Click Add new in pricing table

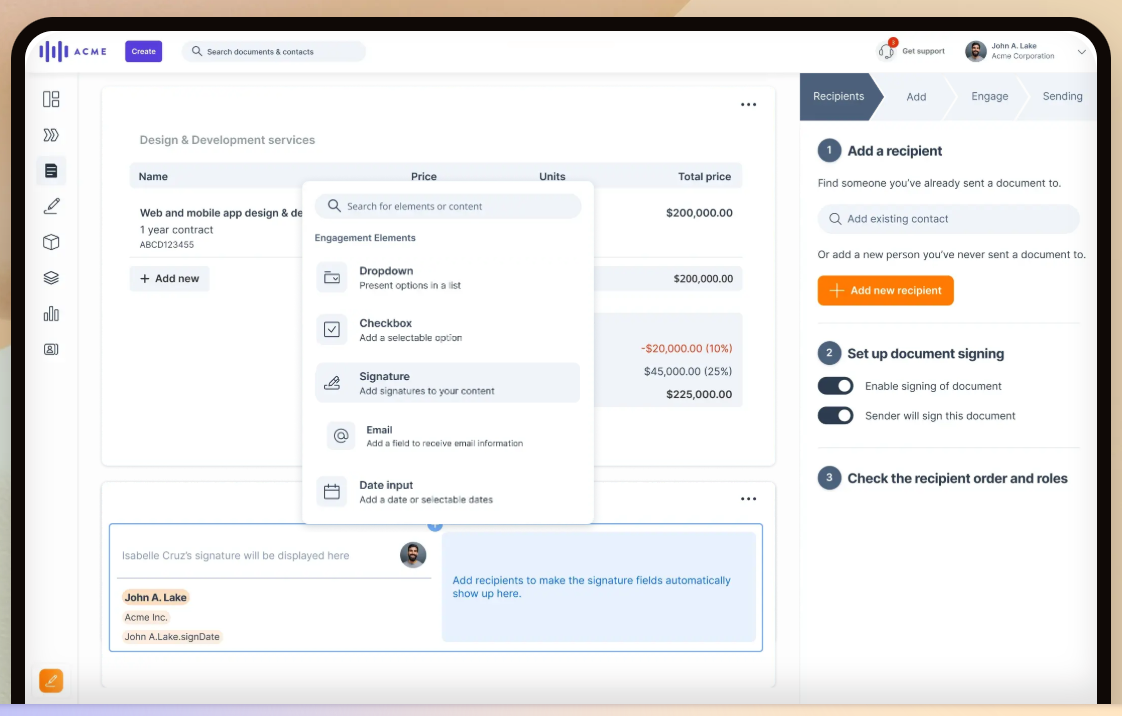(x=170, y=278)
